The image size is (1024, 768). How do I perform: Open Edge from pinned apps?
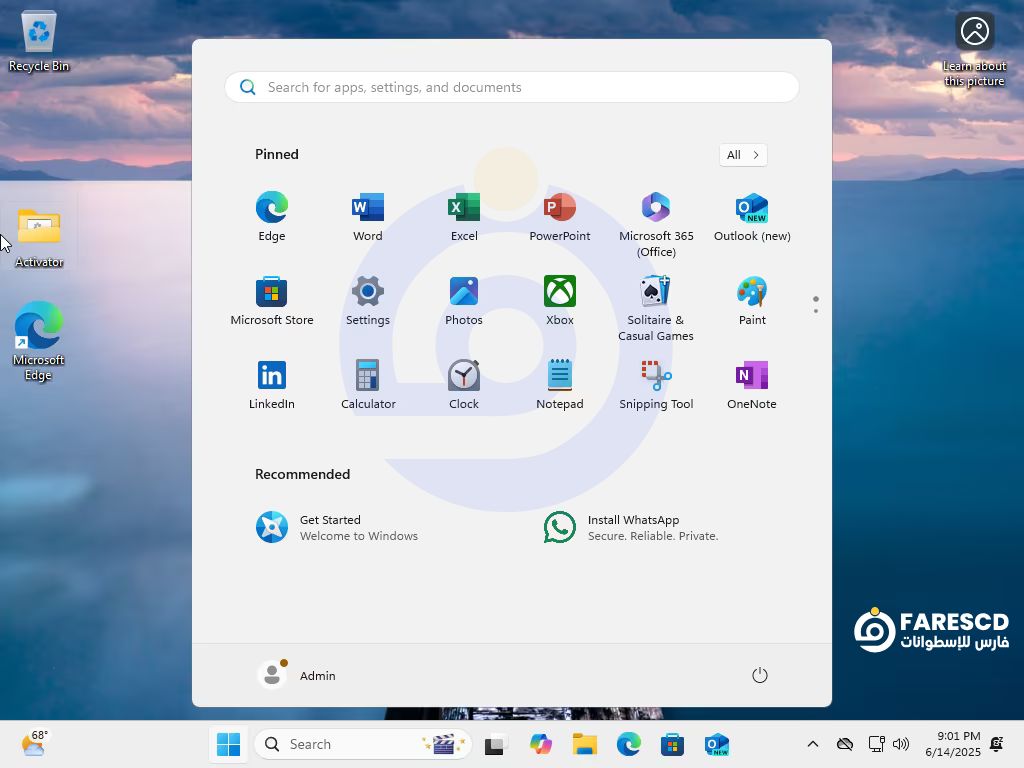(272, 217)
